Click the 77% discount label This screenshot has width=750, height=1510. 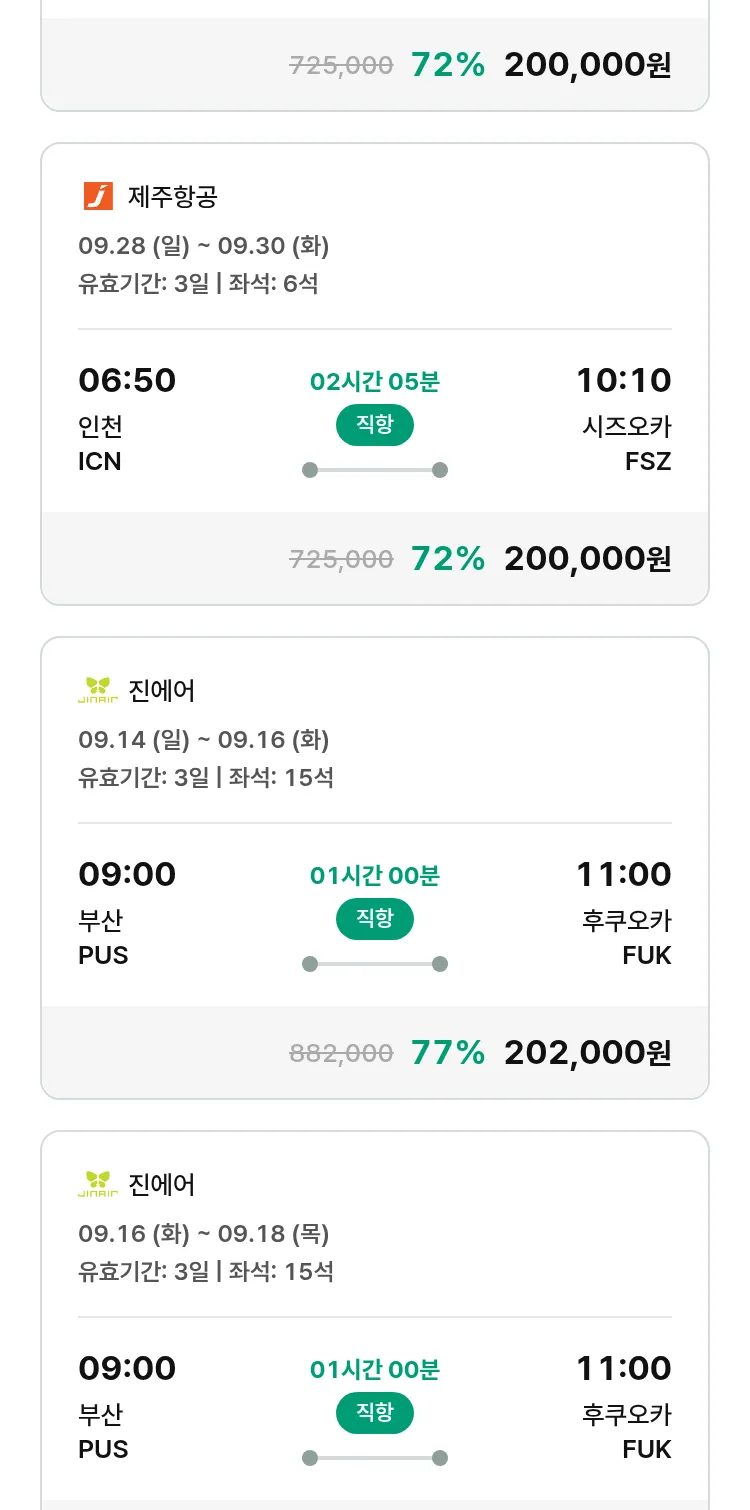pyautogui.click(x=448, y=1052)
